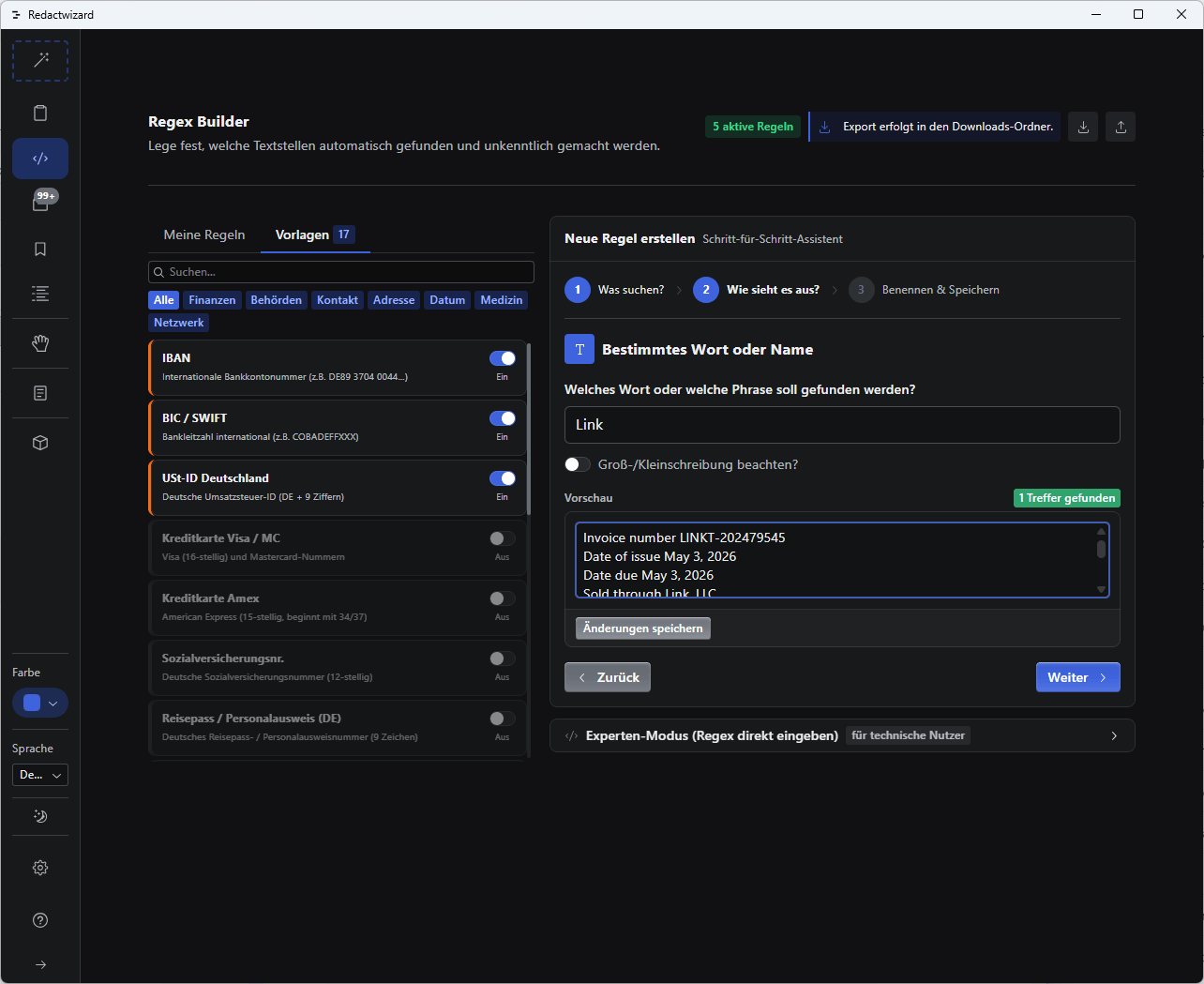Open the bookmark icon in the sidebar
The image size is (1204, 984).
coord(40,249)
